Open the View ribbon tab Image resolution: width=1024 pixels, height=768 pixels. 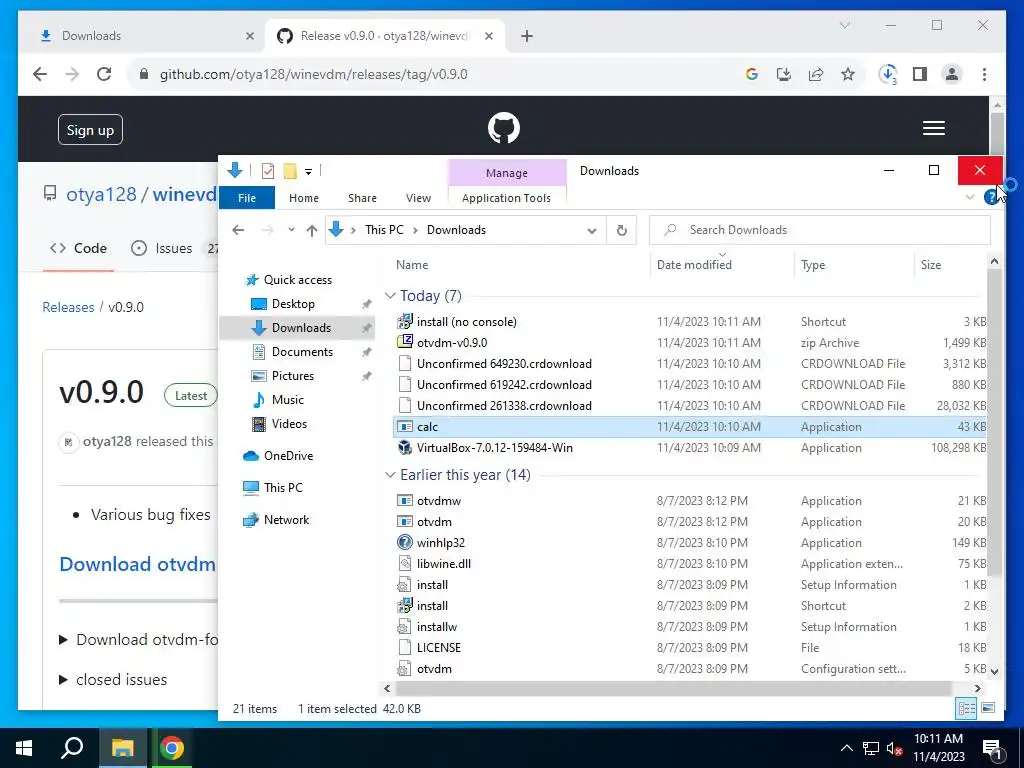point(418,198)
